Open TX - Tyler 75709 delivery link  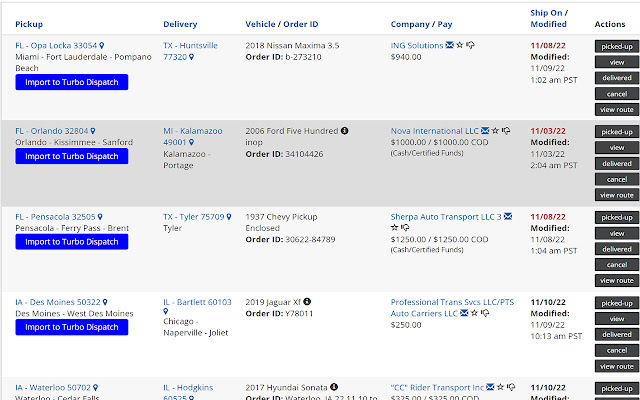(x=194, y=217)
